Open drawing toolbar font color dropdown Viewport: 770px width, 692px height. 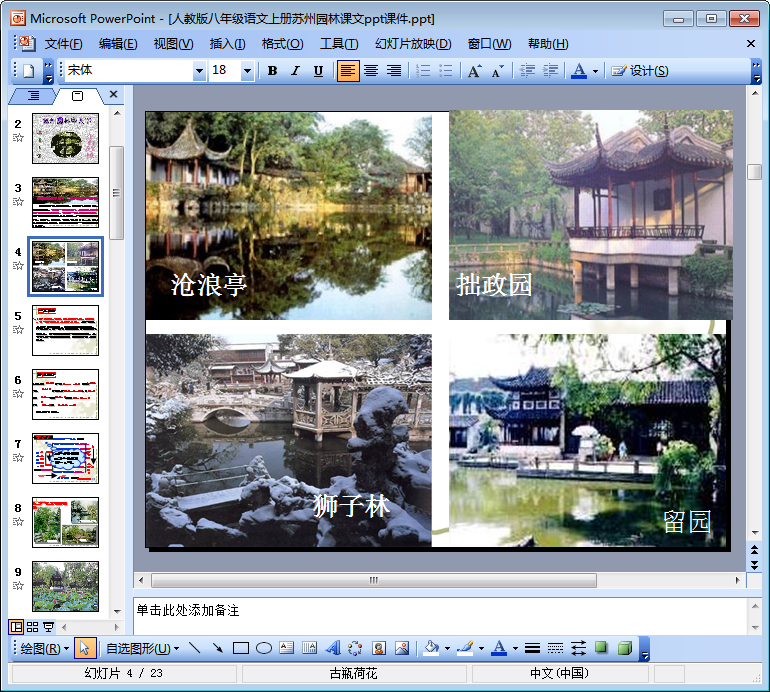pyautogui.click(x=515, y=649)
